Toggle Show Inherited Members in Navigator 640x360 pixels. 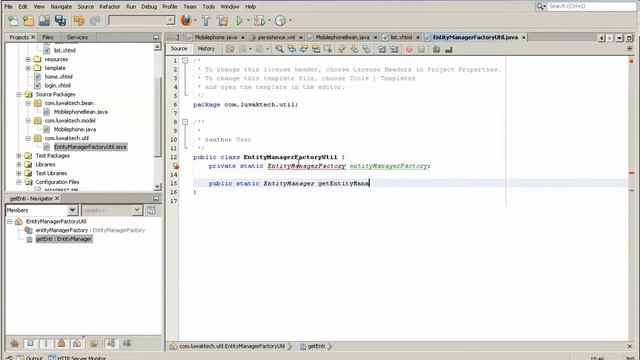tap(15, 343)
